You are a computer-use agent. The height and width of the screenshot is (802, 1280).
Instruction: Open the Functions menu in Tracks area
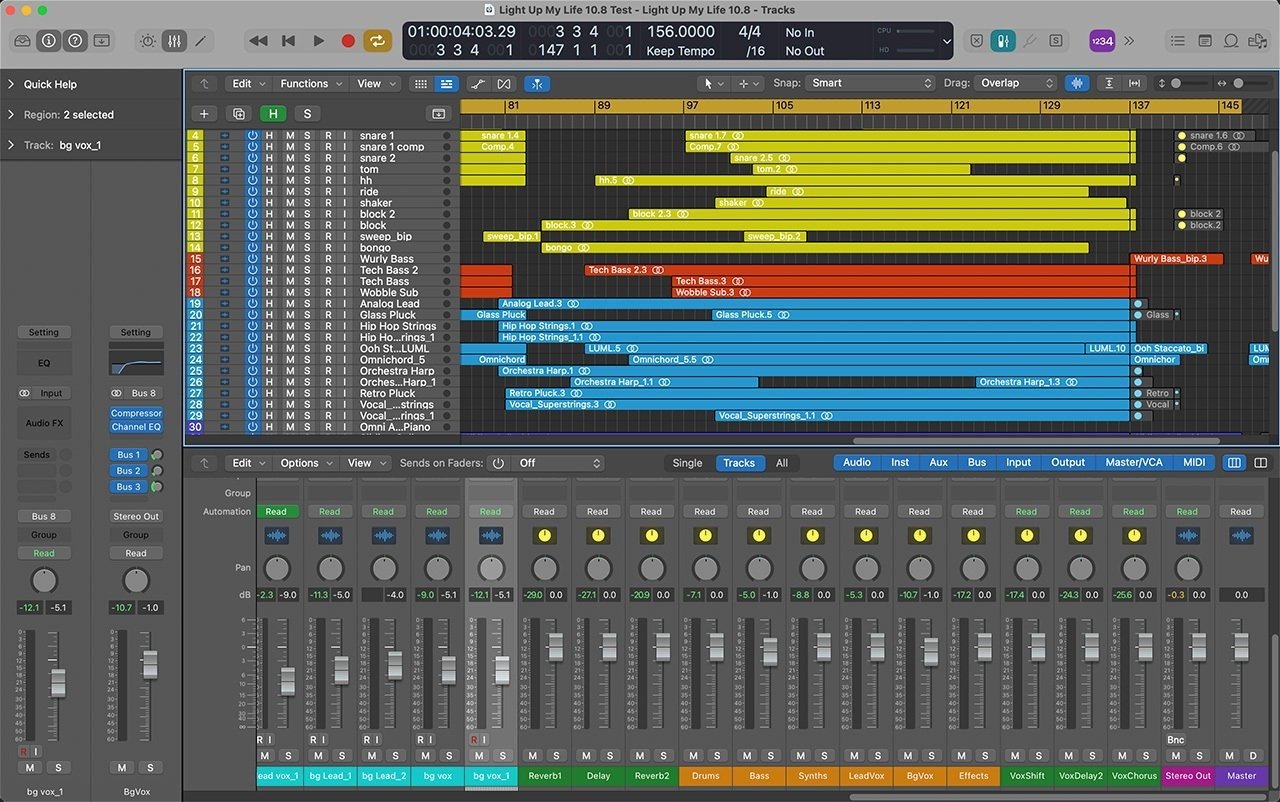click(x=310, y=84)
